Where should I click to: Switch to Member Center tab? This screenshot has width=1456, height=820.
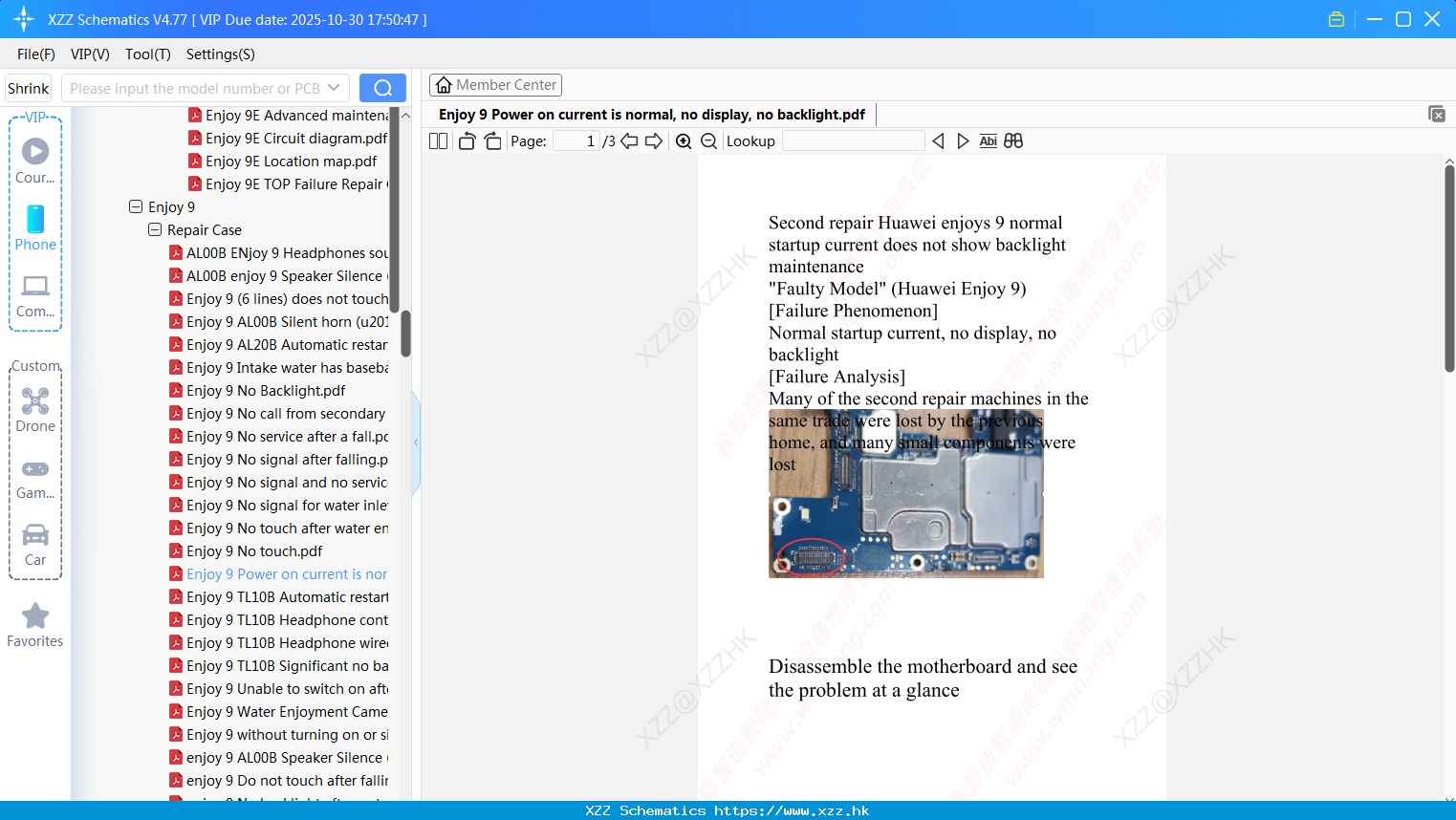point(495,85)
